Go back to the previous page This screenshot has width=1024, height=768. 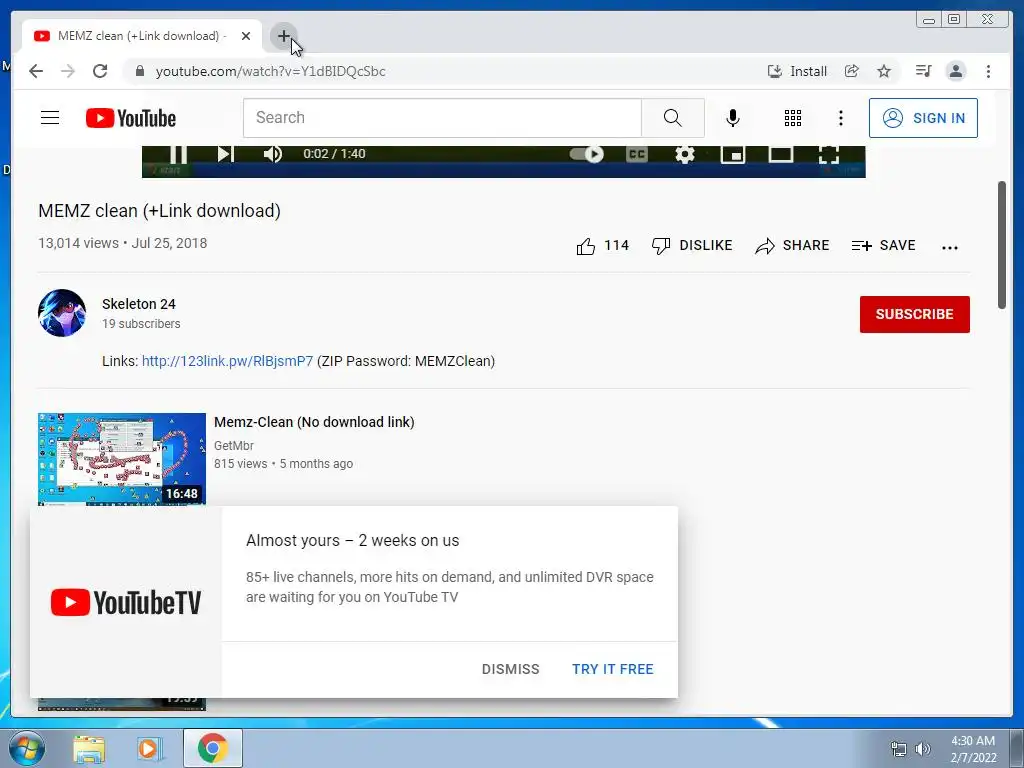(36, 71)
